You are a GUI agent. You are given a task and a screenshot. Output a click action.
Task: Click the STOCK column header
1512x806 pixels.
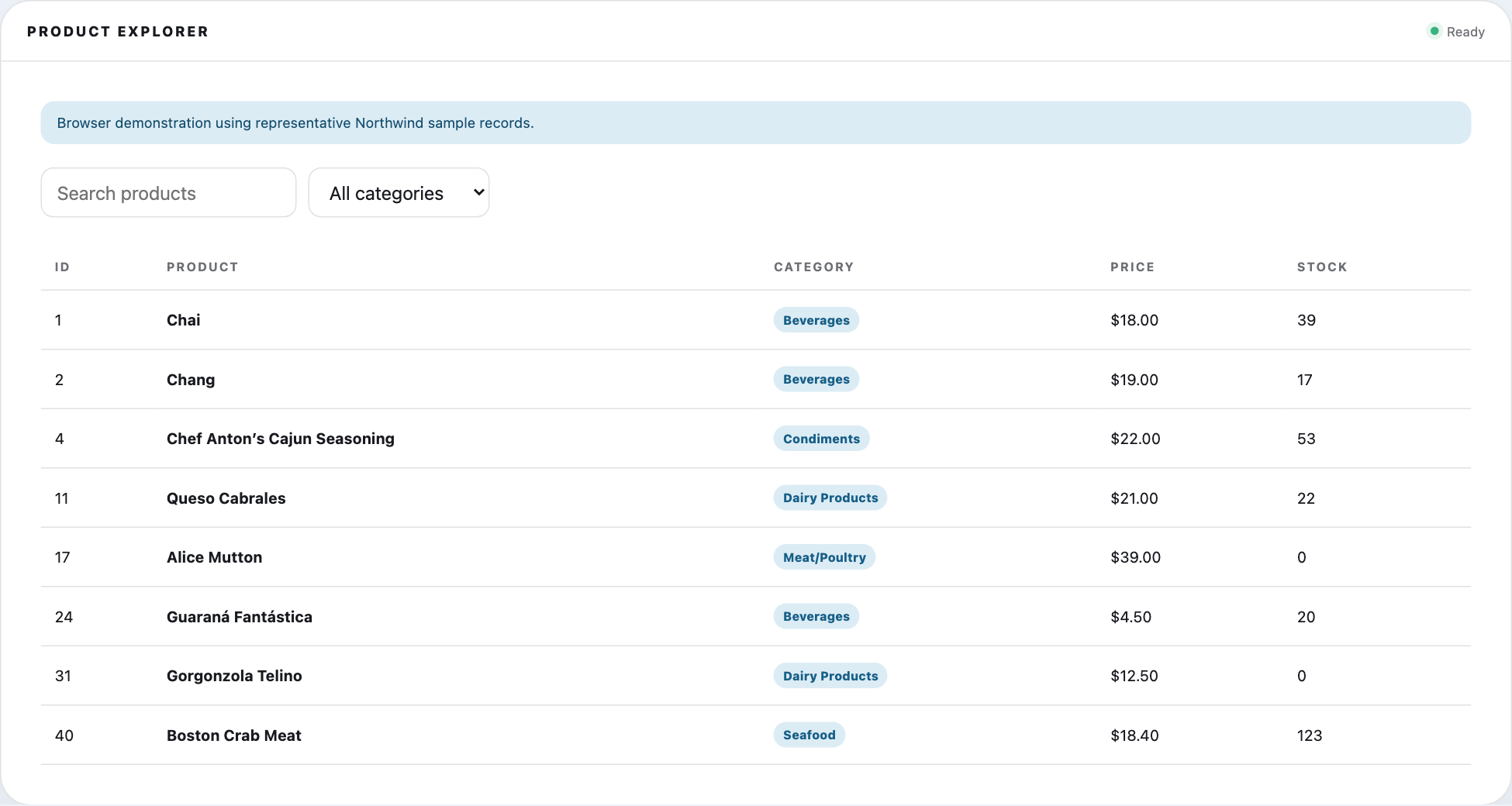point(1322,267)
